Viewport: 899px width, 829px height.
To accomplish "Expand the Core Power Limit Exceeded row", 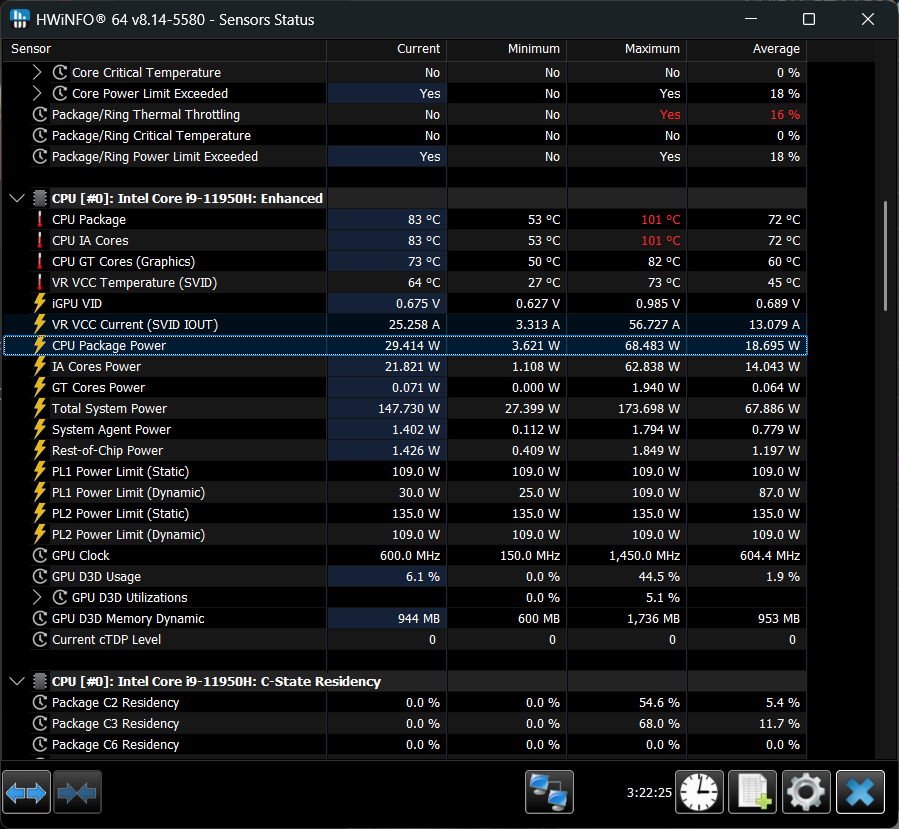I will tap(37, 93).
